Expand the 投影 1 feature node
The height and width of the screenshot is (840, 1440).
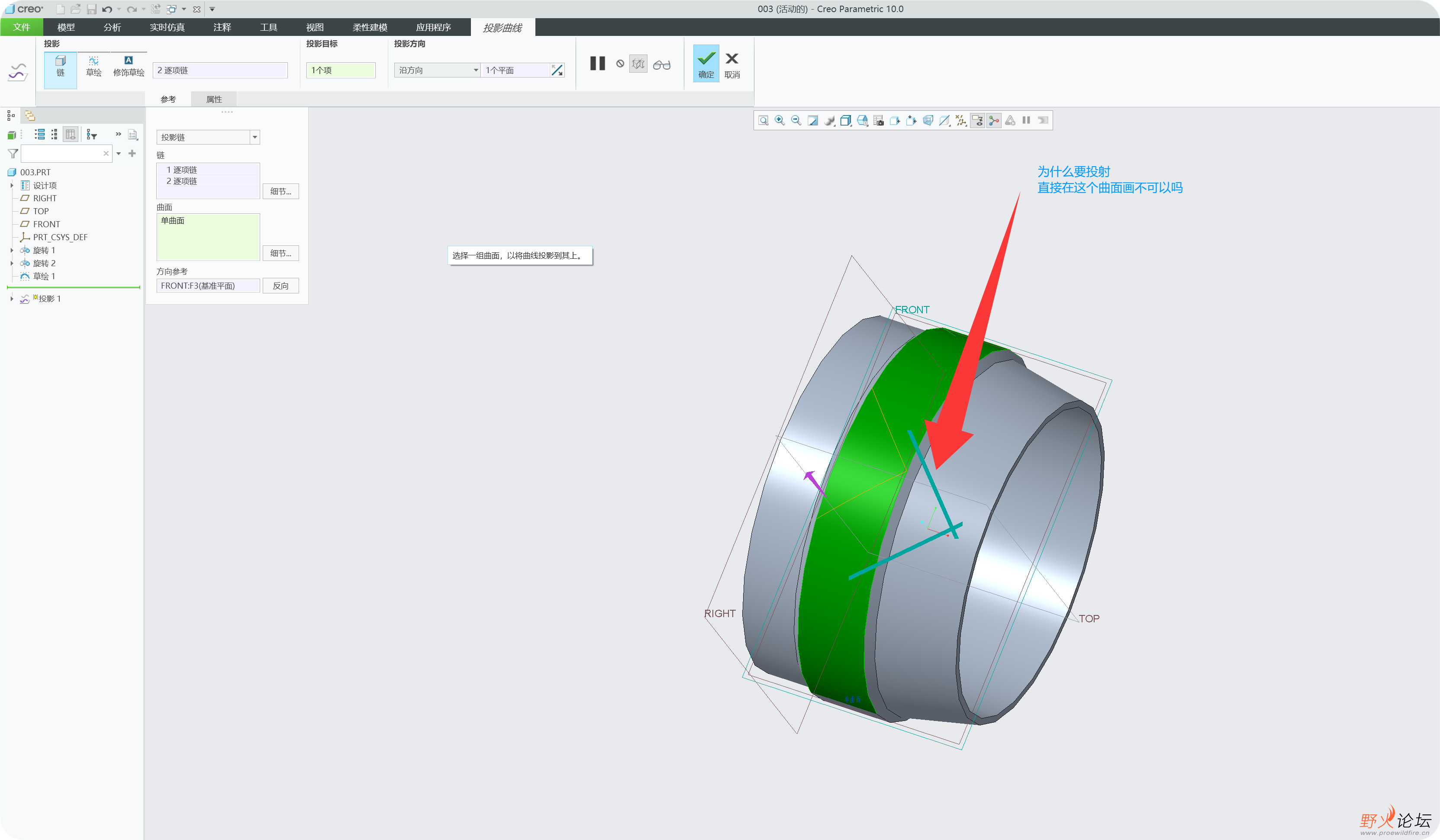coord(11,298)
